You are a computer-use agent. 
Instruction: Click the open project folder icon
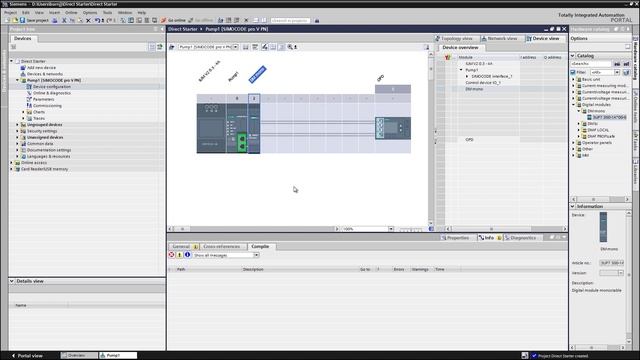coord(15,20)
